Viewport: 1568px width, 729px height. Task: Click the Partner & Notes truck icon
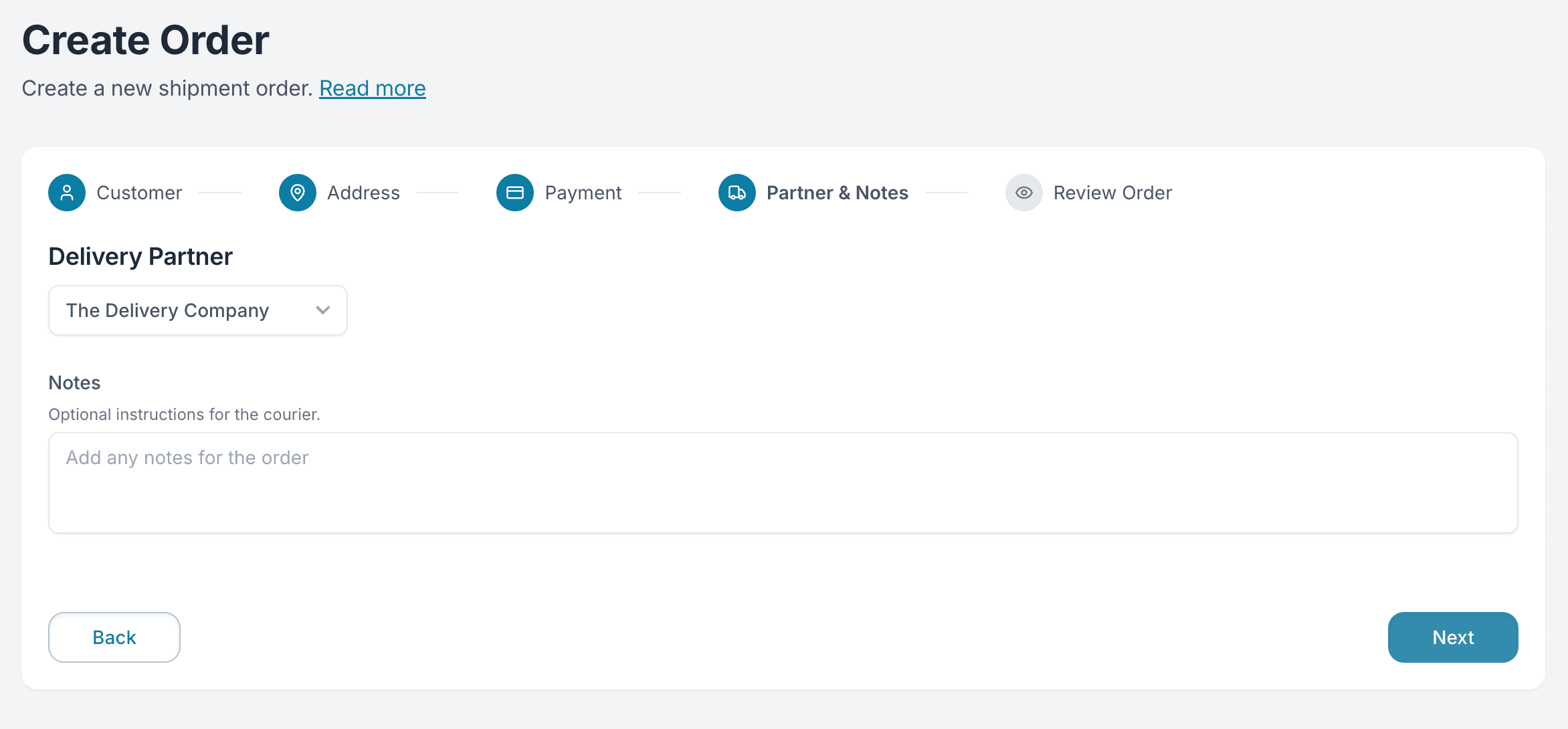737,193
